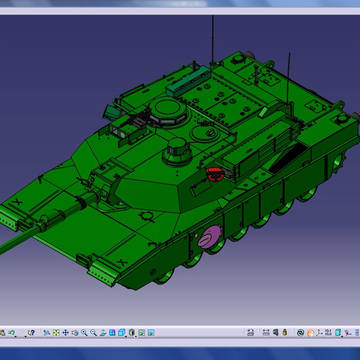Click the round black-and-white update icon

pos(301,333)
